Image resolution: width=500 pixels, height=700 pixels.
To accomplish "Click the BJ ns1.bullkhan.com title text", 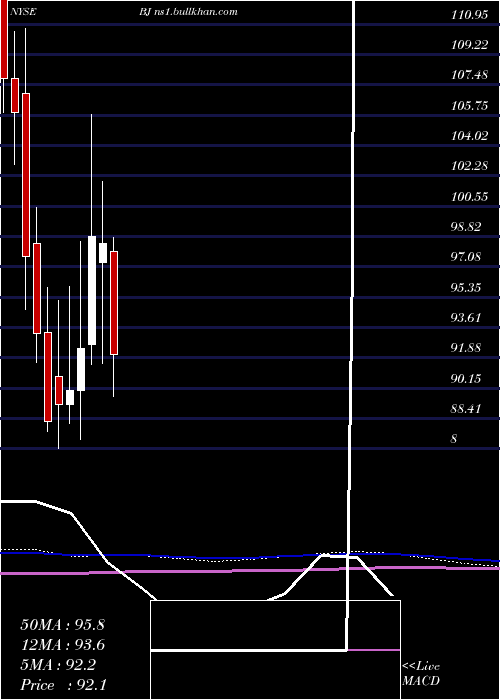I will point(188,12).
